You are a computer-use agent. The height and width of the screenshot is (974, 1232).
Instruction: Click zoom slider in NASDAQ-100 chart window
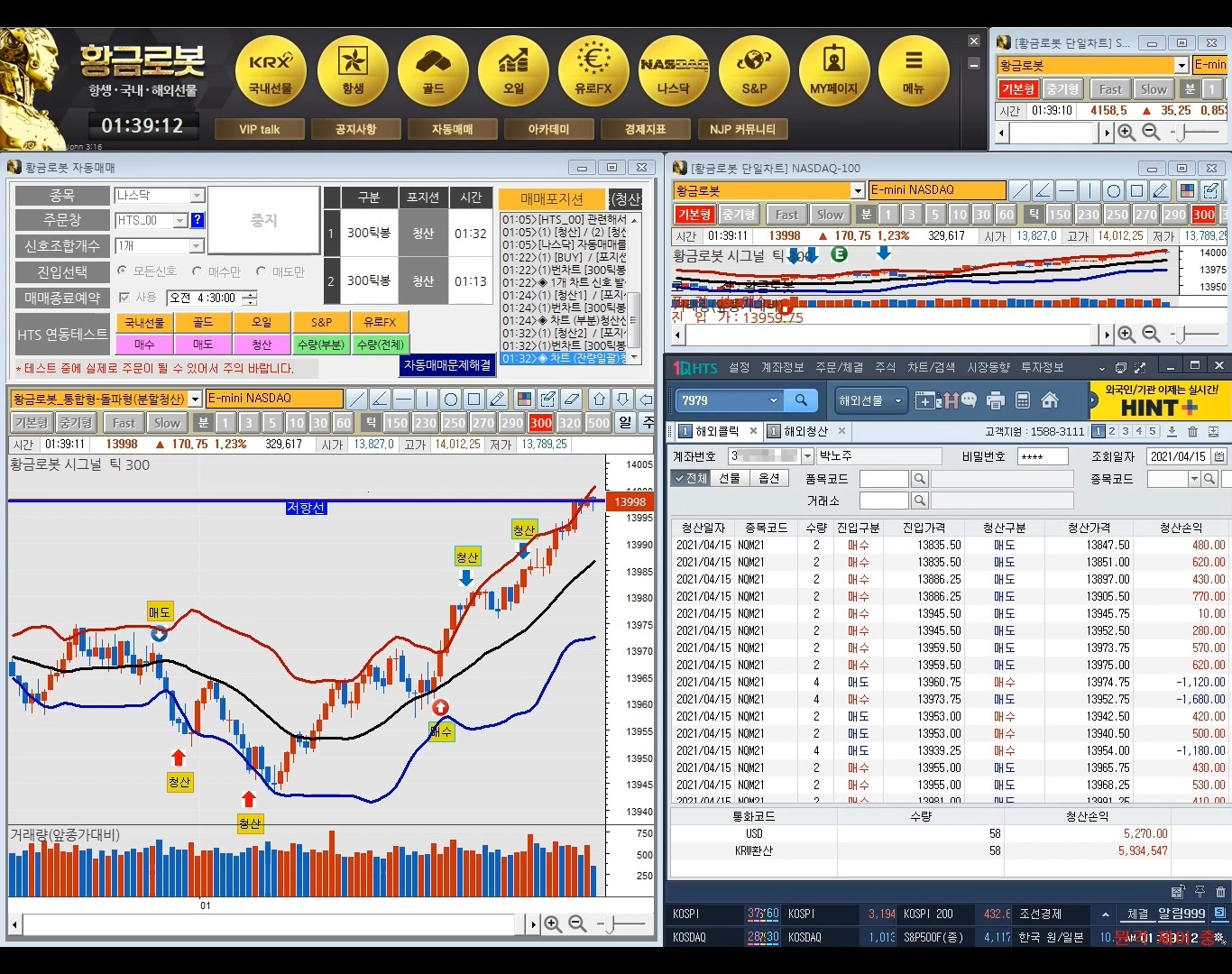[1196, 335]
